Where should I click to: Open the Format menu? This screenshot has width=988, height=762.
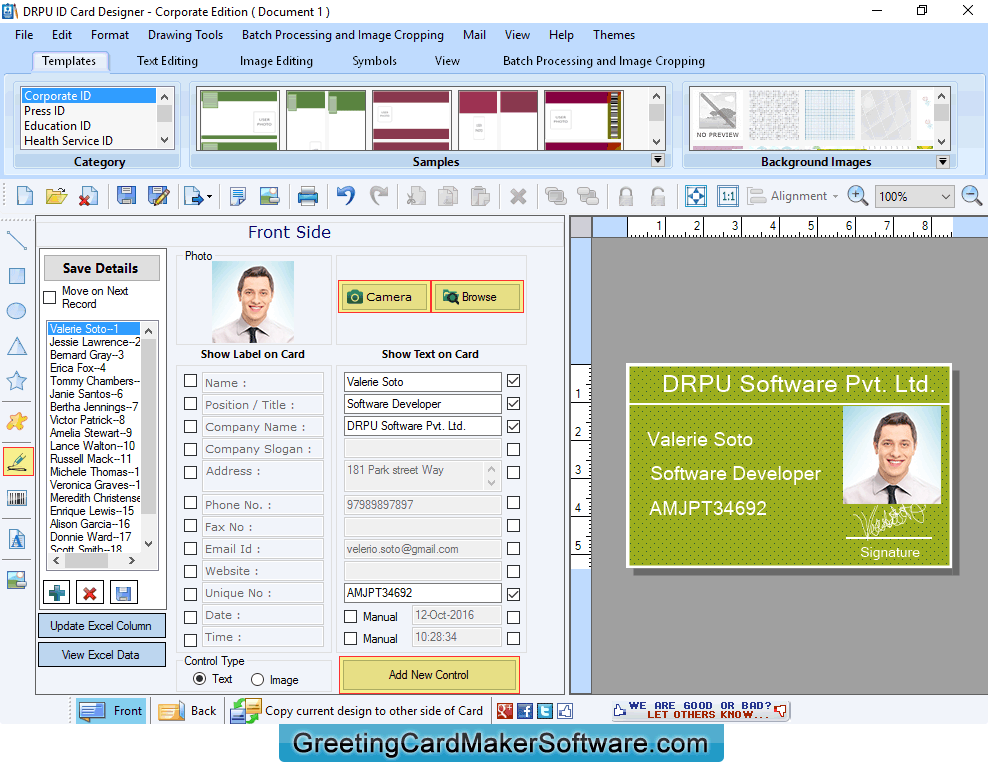click(x=110, y=35)
